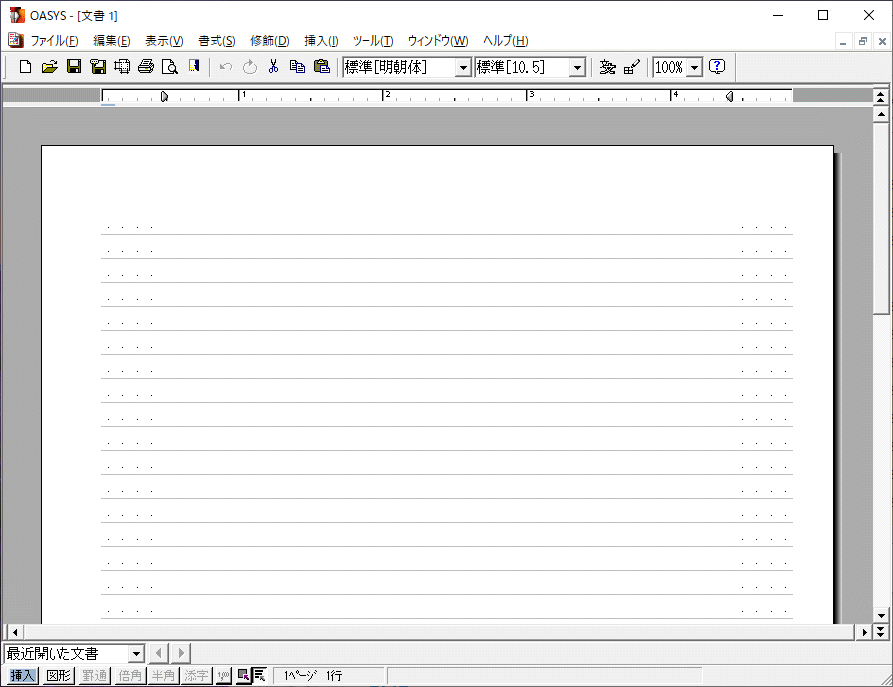
Task: Toggle 半角 half-width mode
Action: click(163, 676)
